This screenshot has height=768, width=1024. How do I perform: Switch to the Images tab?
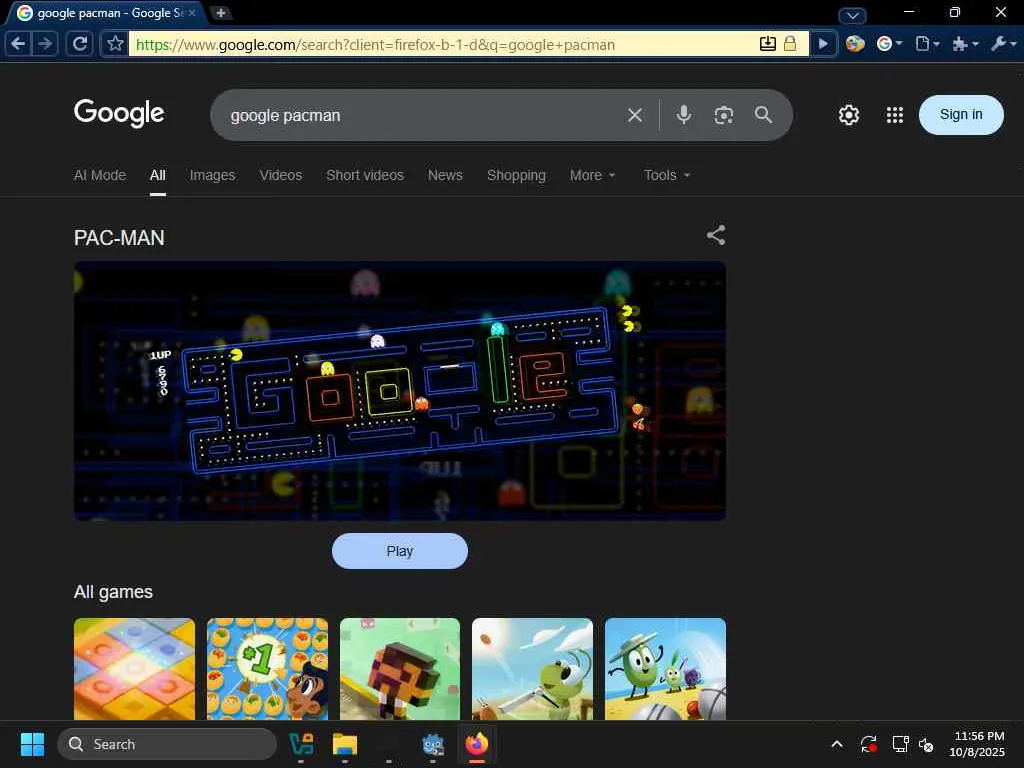pyautogui.click(x=212, y=175)
